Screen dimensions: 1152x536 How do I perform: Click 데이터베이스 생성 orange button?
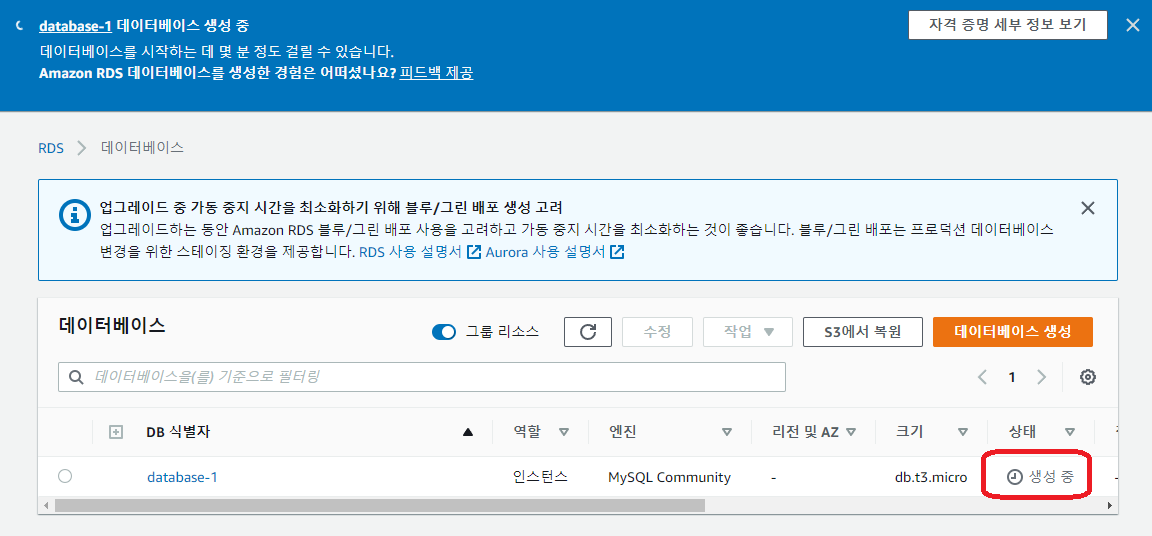[x=1012, y=332]
